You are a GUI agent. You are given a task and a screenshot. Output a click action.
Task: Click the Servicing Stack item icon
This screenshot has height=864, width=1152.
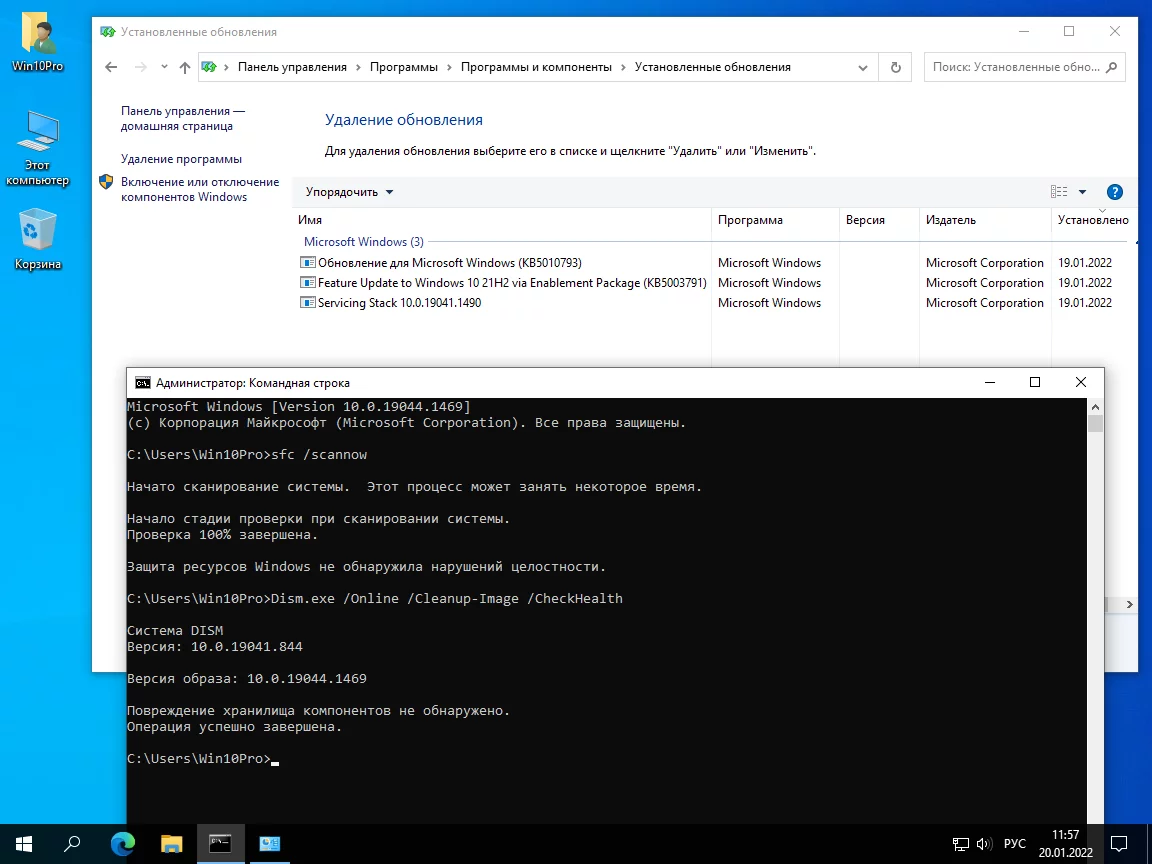(307, 302)
